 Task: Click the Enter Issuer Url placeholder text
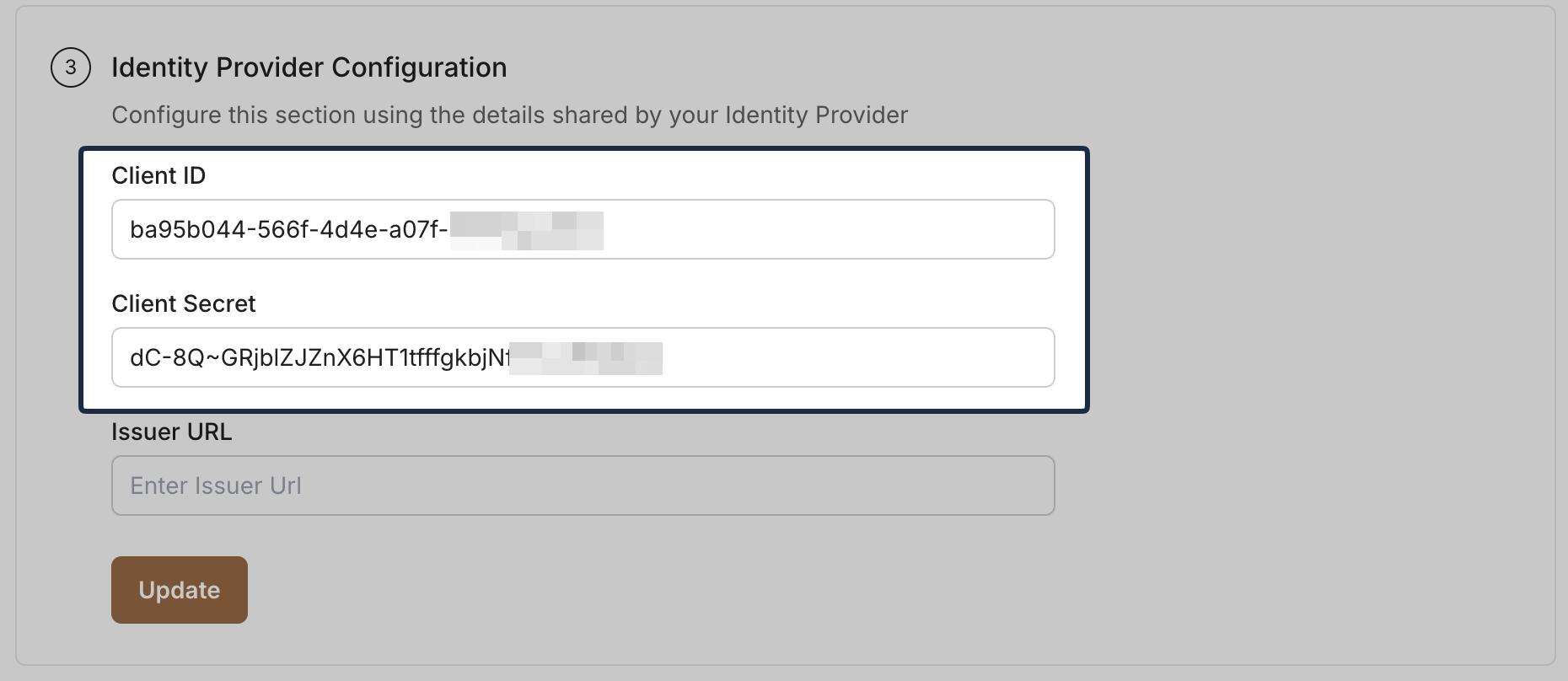(215, 485)
